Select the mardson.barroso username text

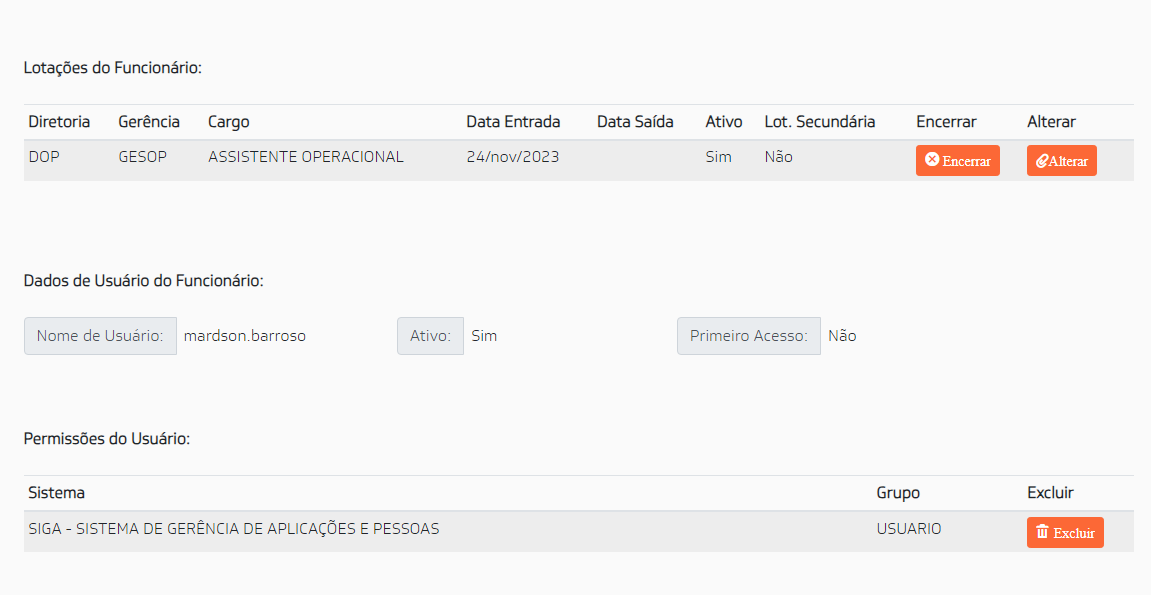point(244,336)
